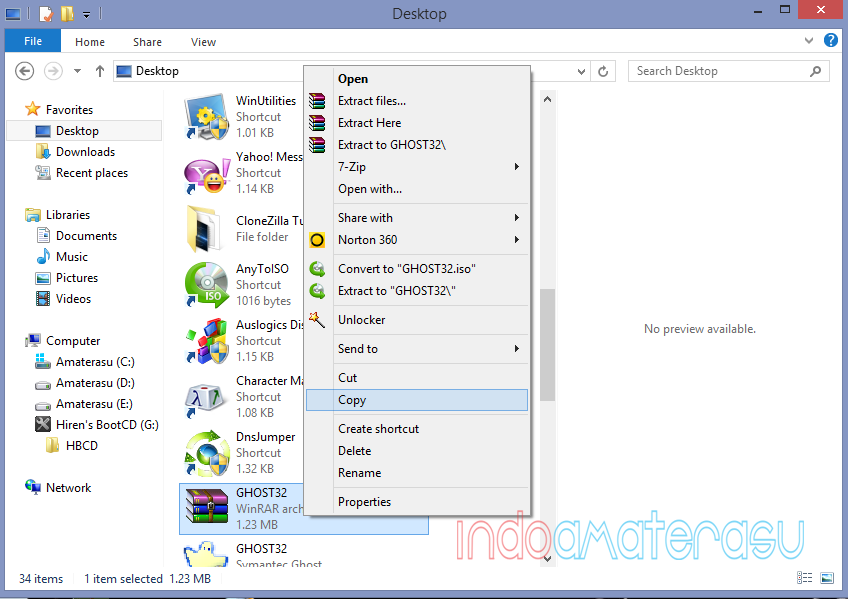Select the CloneZilla folder icon
This screenshot has width=848, height=599.
coord(203,229)
